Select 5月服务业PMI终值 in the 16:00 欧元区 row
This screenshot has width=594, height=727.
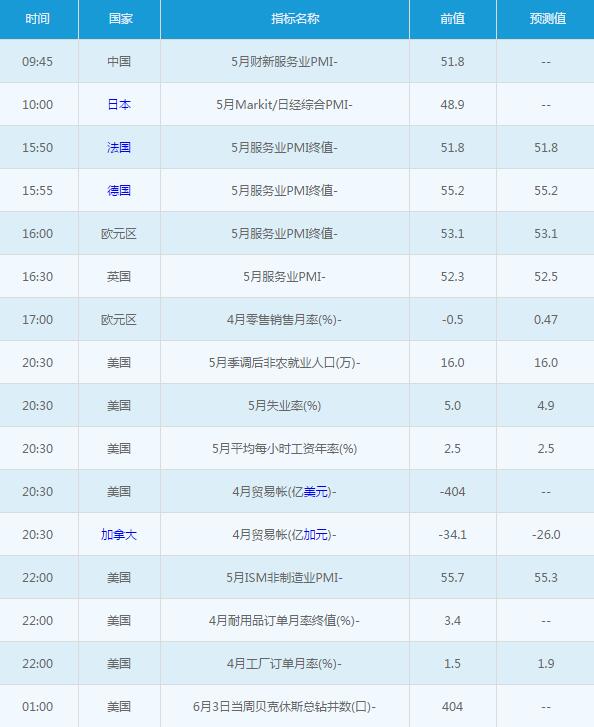pos(284,234)
